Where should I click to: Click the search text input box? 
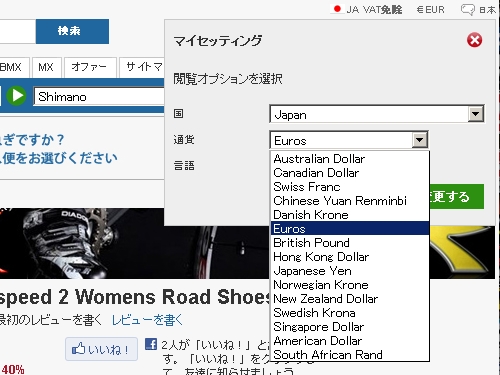click(17, 31)
